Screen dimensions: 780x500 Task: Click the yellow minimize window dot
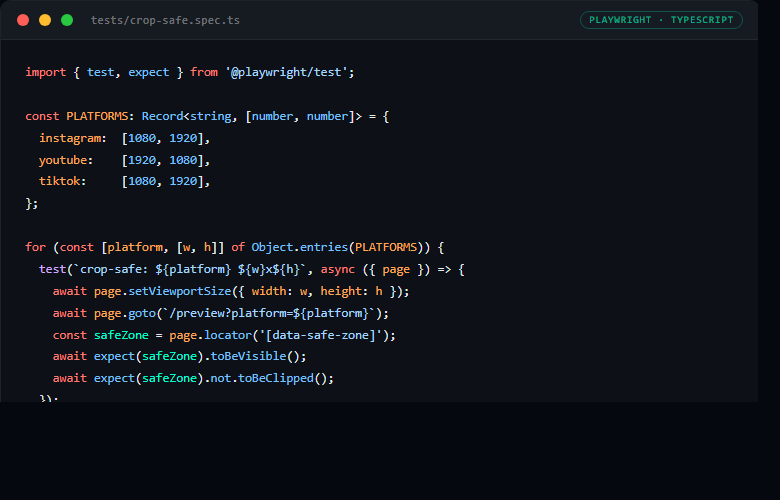tap(45, 20)
